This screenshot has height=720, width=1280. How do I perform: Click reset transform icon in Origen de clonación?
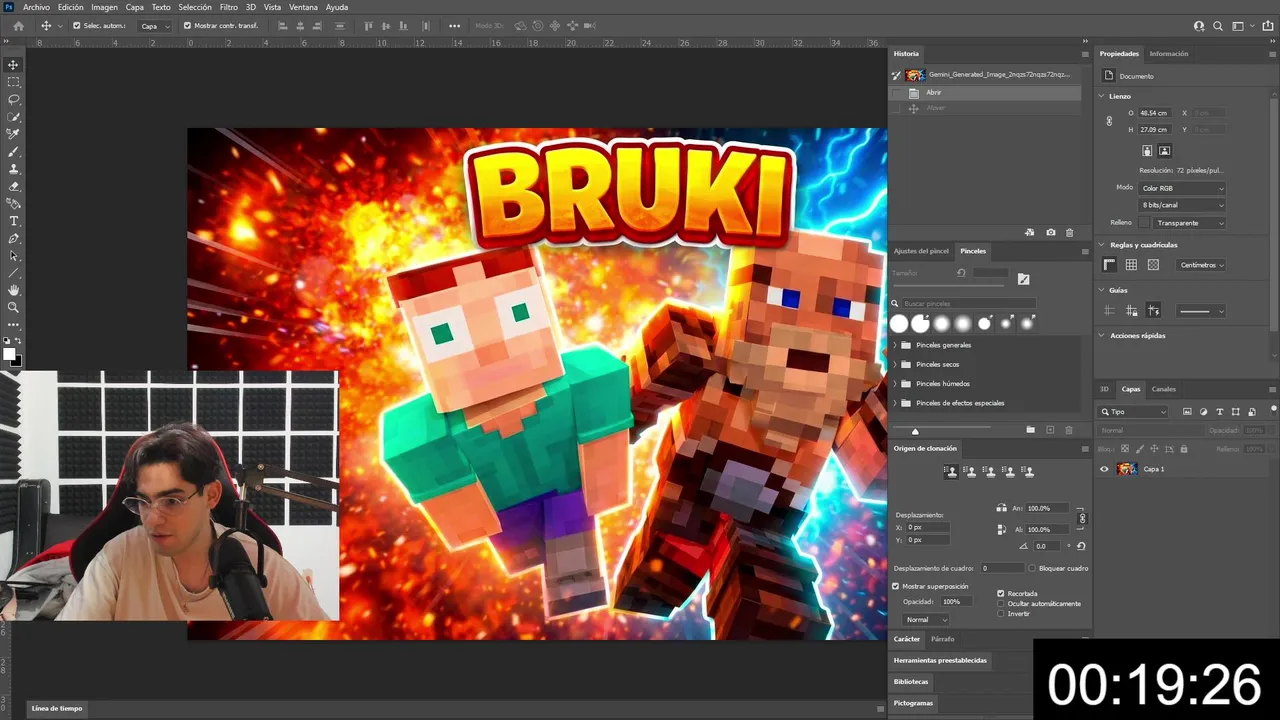click(1081, 546)
